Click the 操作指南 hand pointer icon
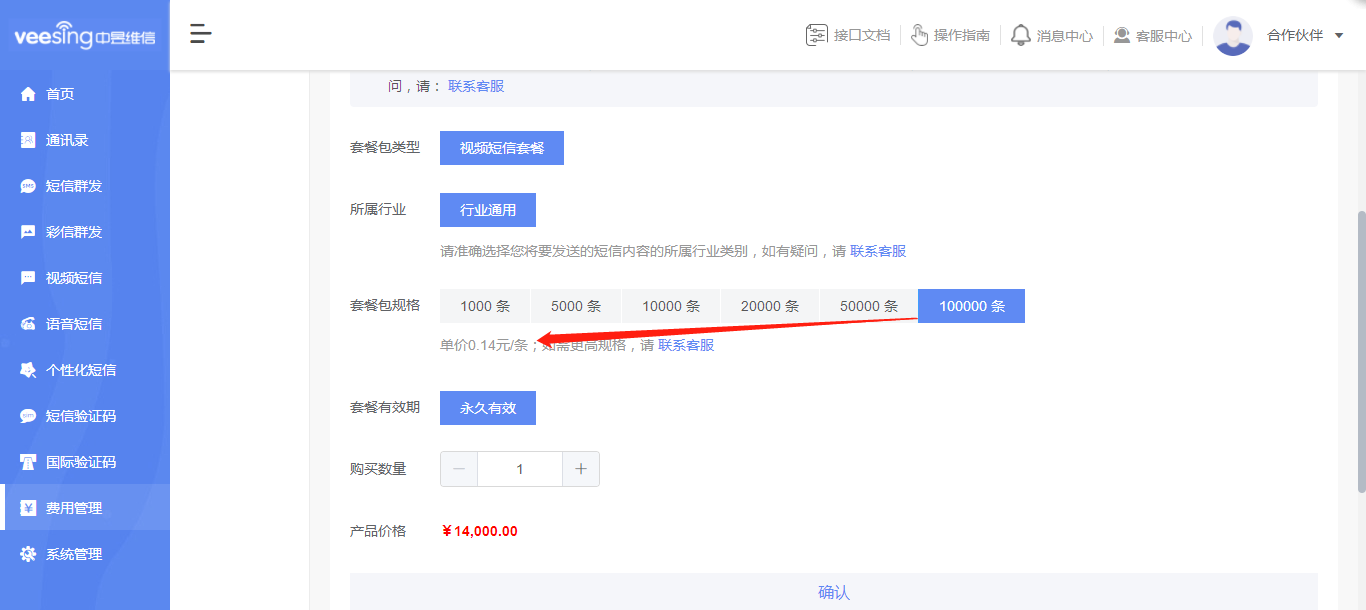The height and width of the screenshot is (610, 1366). tap(919, 35)
